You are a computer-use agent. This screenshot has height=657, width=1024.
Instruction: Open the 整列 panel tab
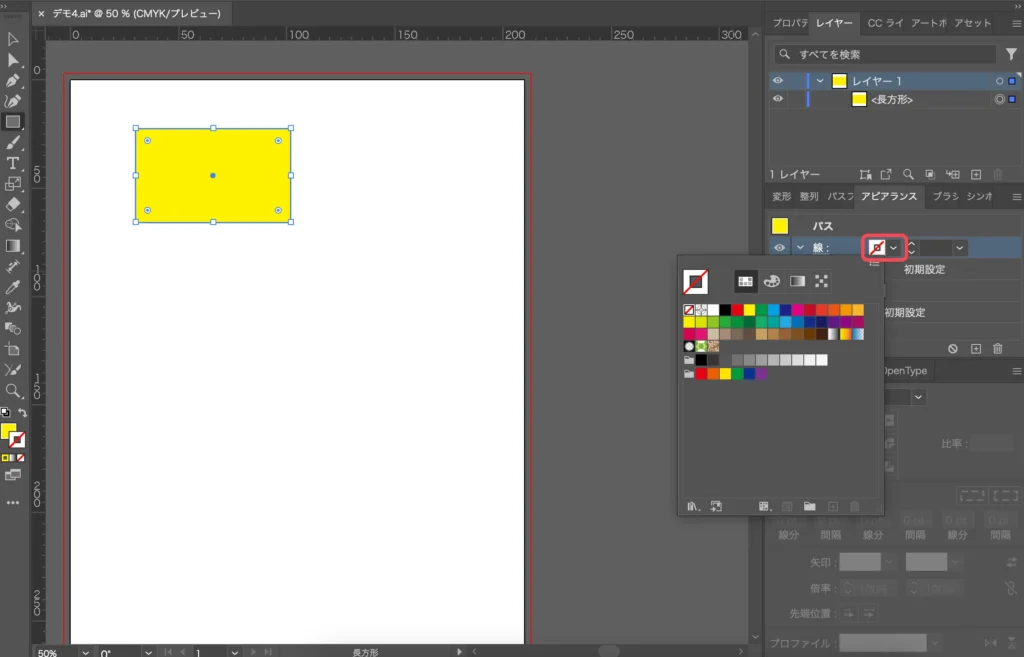pos(808,197)
